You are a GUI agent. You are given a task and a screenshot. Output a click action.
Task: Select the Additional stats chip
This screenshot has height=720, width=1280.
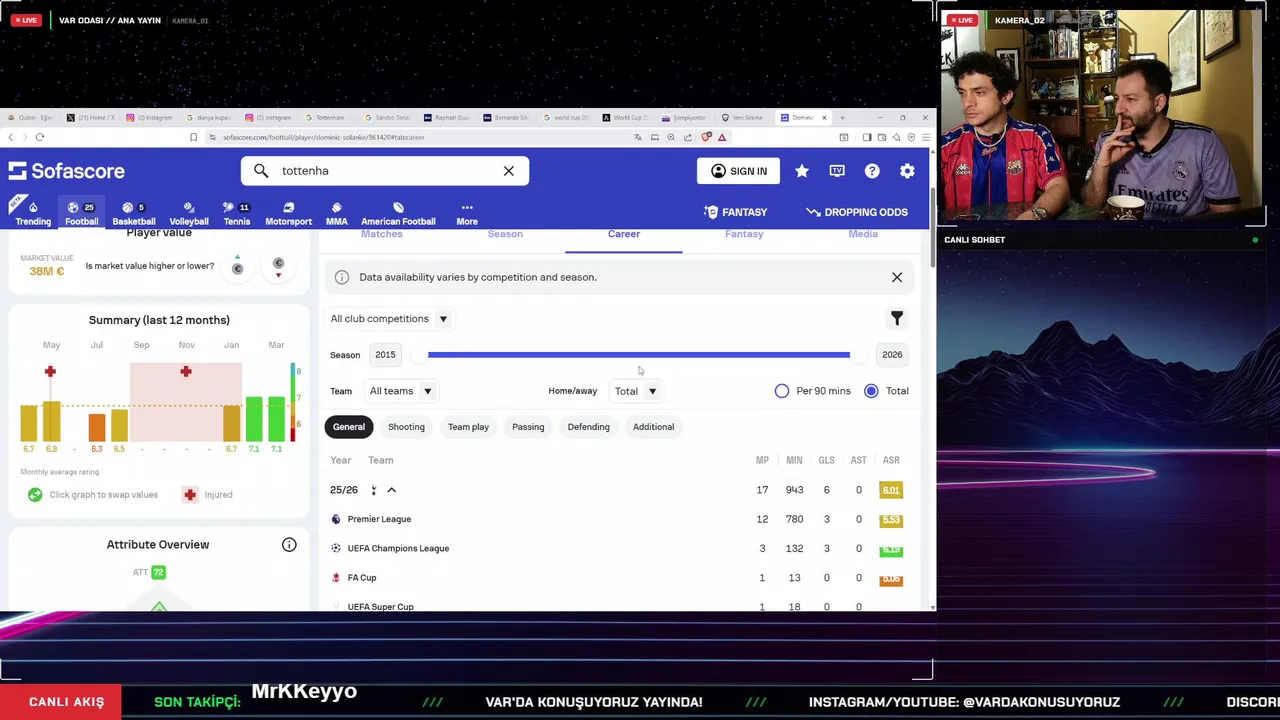tap(653, 427)
